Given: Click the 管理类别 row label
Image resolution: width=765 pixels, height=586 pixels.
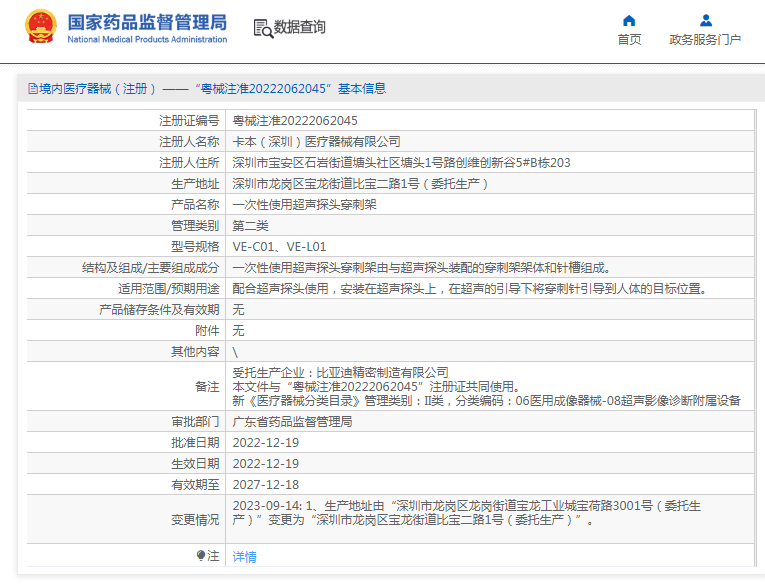Looking at the screenshot, I should [x=195, y=225].
